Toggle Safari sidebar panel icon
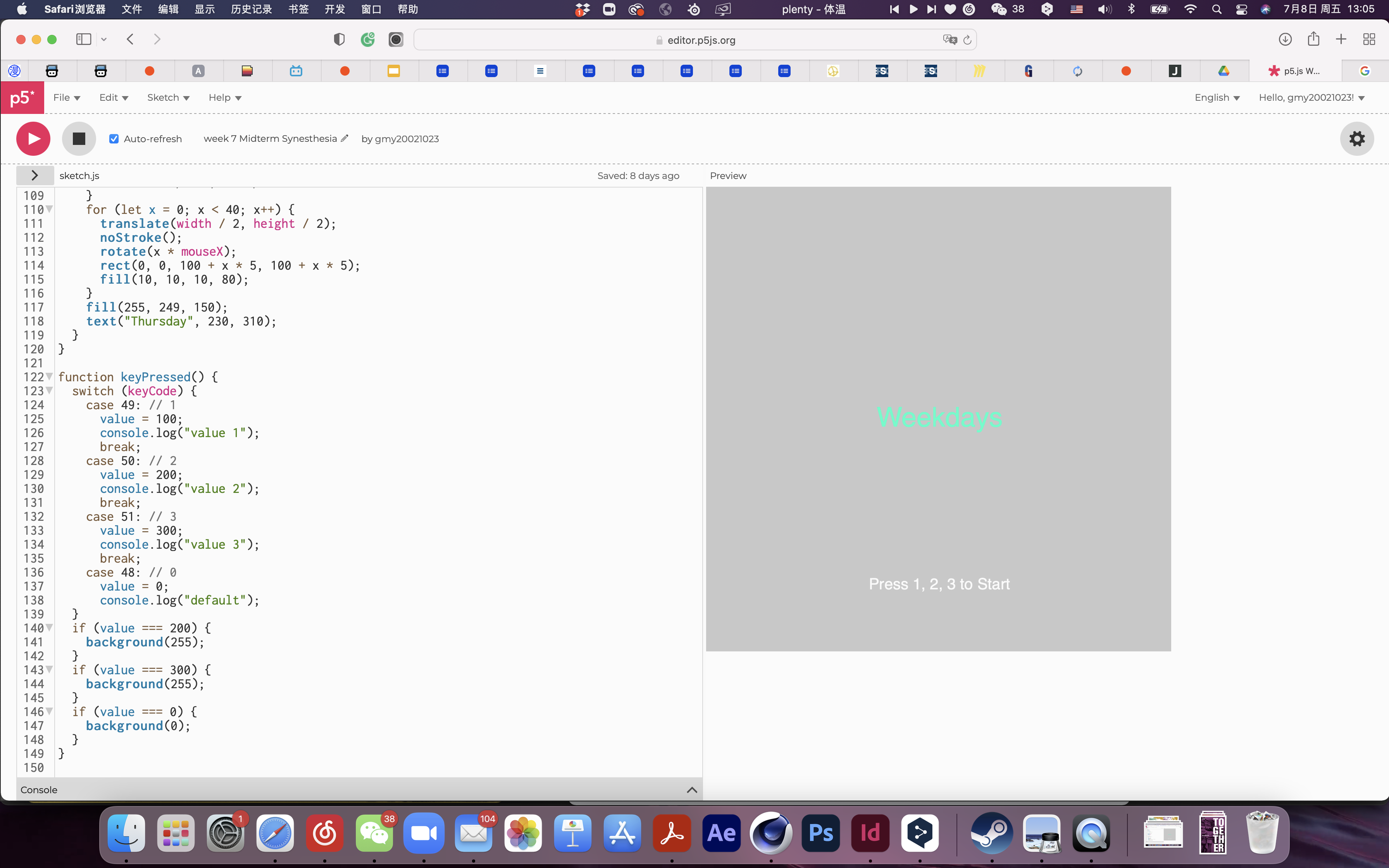 click(x=84, y=39)
